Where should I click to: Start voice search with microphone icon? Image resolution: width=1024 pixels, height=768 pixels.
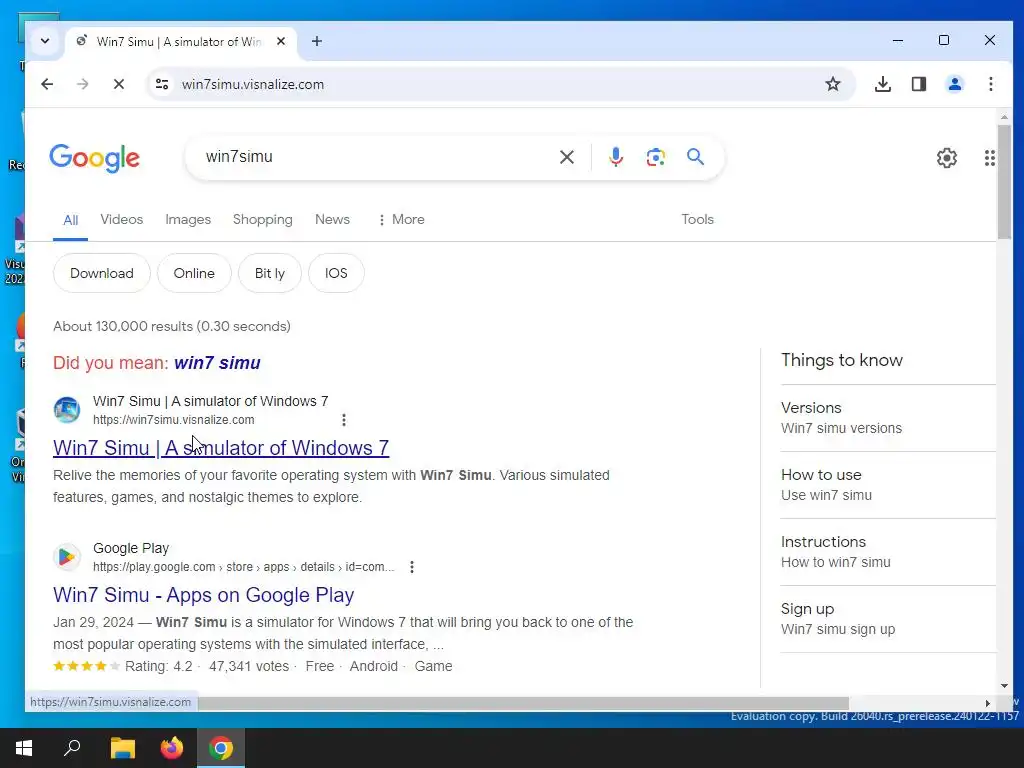(616, 157)
